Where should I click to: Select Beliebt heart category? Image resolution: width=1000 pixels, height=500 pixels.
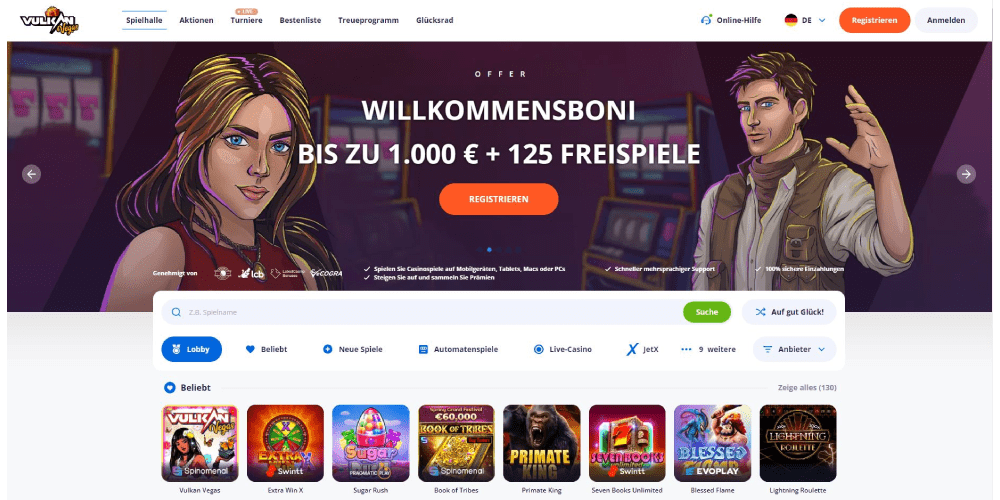click(267, 349)
